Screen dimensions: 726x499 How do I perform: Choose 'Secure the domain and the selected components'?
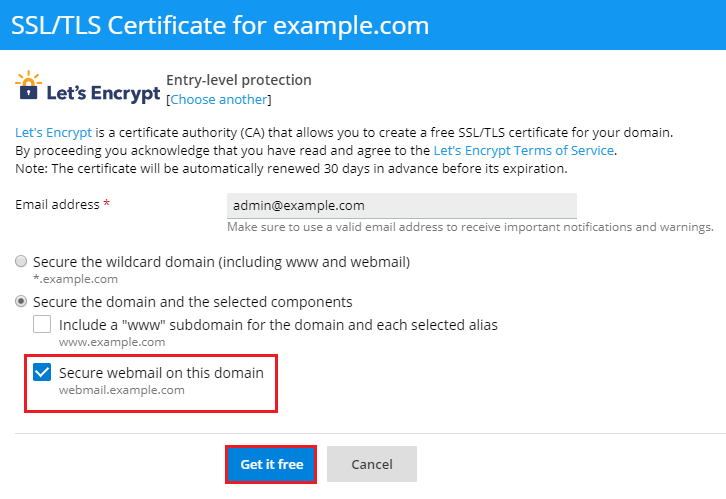[x=22, y=301]
